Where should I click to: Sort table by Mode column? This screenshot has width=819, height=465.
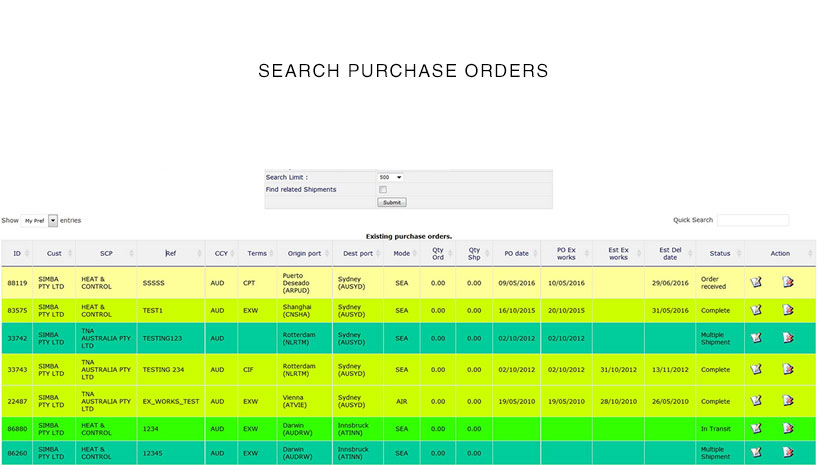click(x=402, y=253)
